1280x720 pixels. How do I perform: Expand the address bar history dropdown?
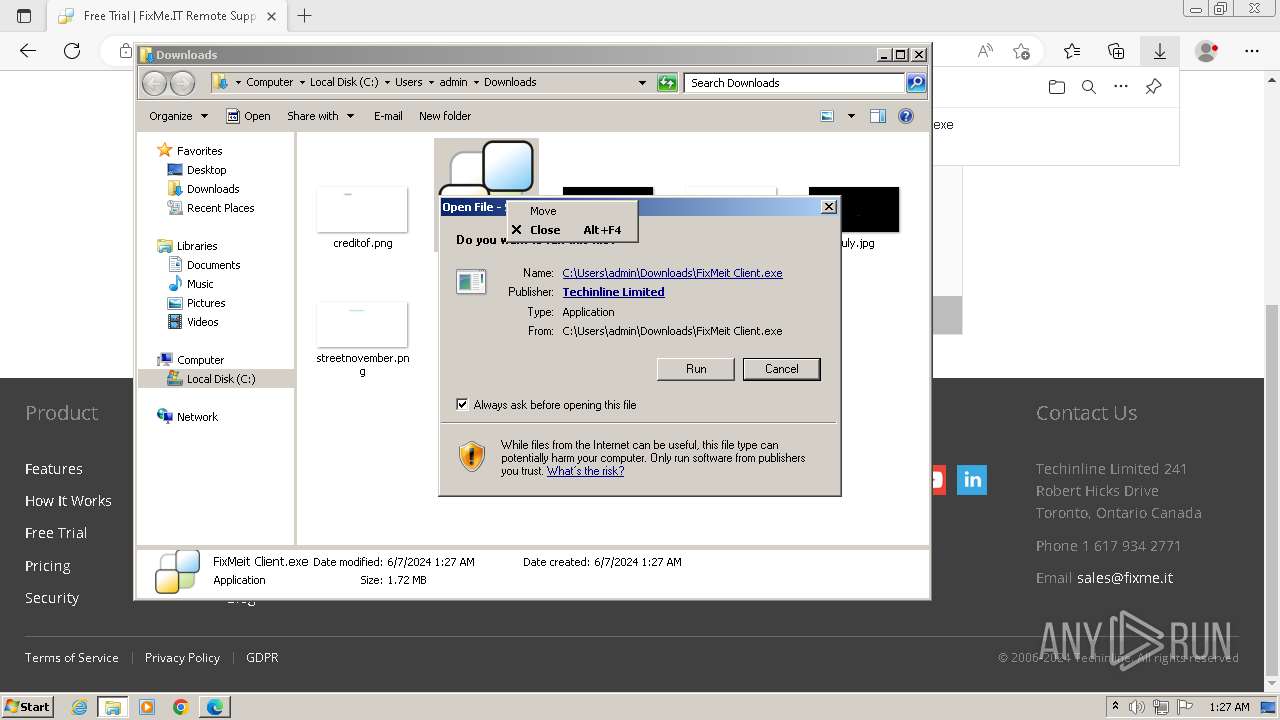coord(642,83)
